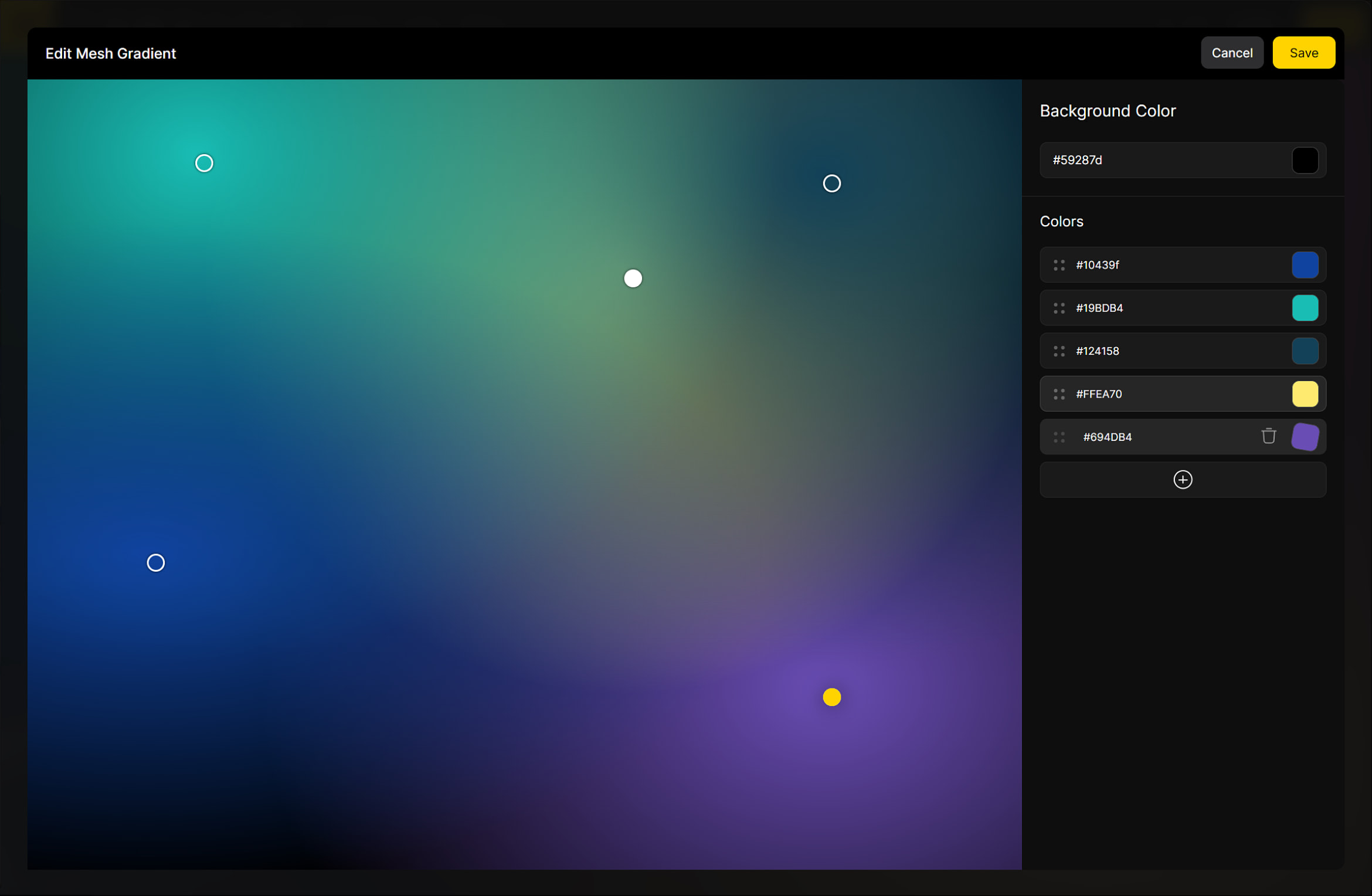Open the black background color swatch
Image resolution: width=1372 pixels, height=896 pixels.
(x=1305, y=160)
